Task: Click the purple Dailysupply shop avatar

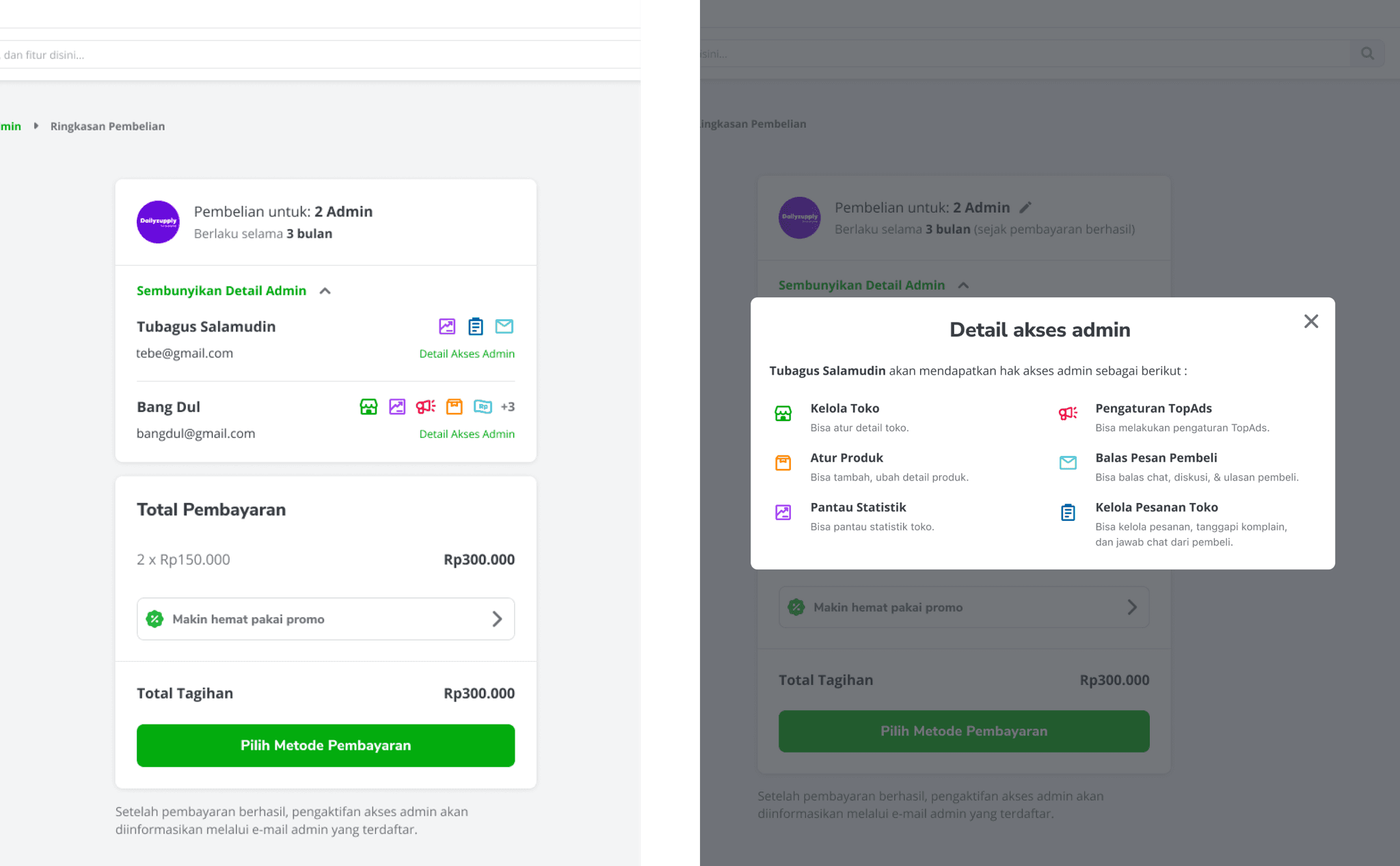Action: click(x=158, y=221)
